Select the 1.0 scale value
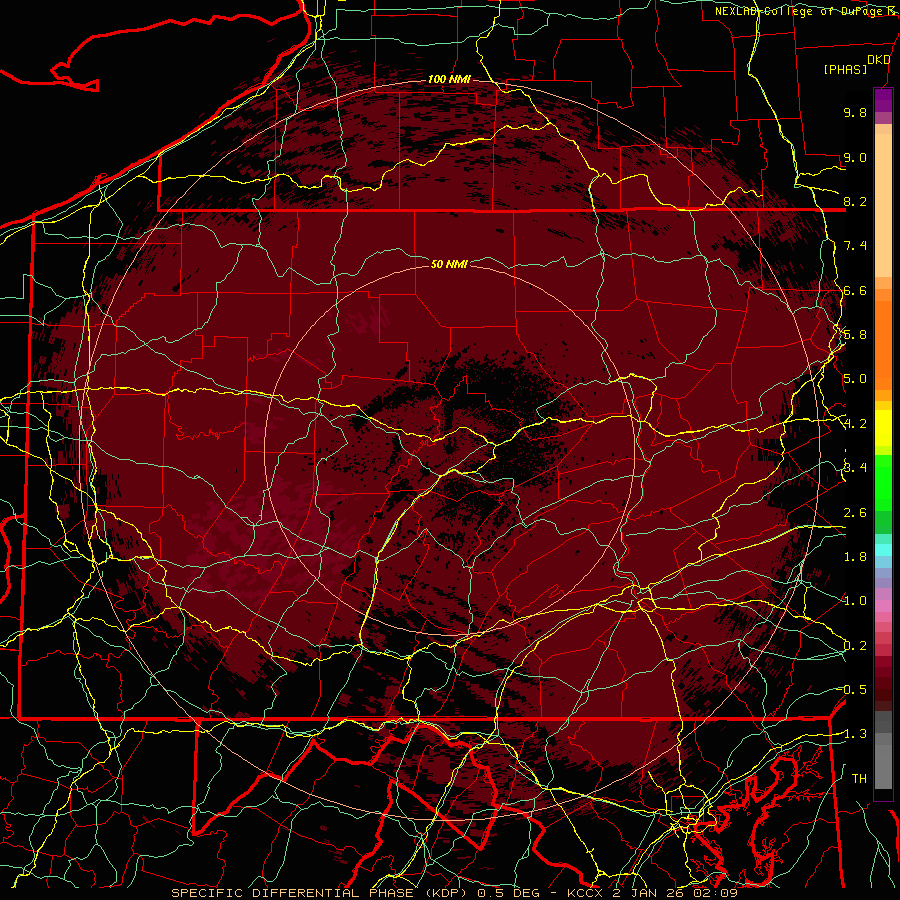Image resolution: width=900 pixels, height=900 pixels. 855,601
